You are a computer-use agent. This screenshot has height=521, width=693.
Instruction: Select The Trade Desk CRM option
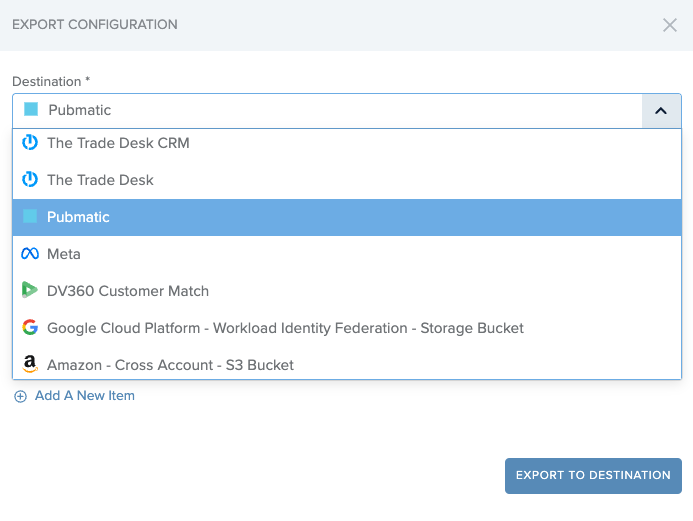click(346, 143)
